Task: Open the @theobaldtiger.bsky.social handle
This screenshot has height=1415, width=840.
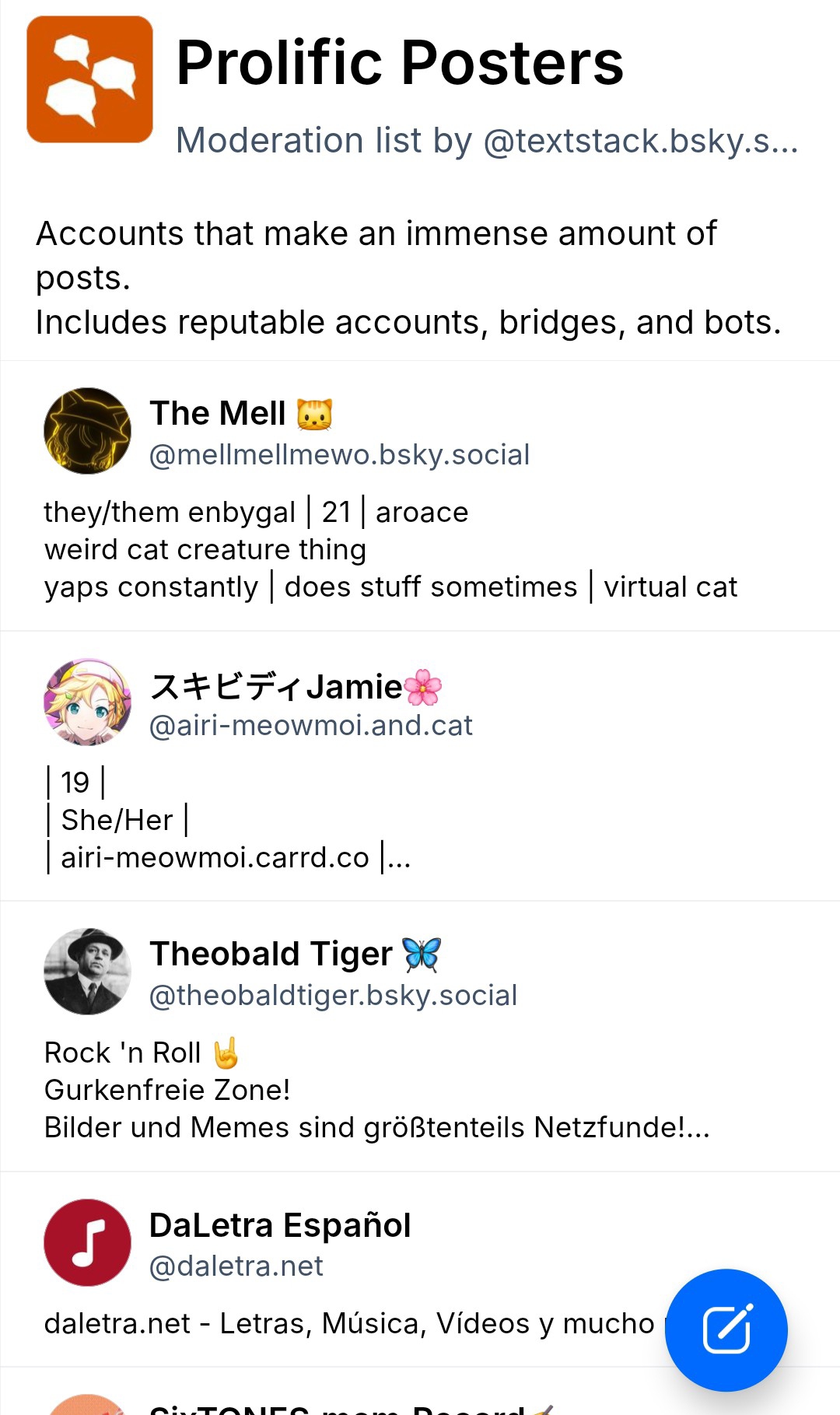Action: point(333,995)
